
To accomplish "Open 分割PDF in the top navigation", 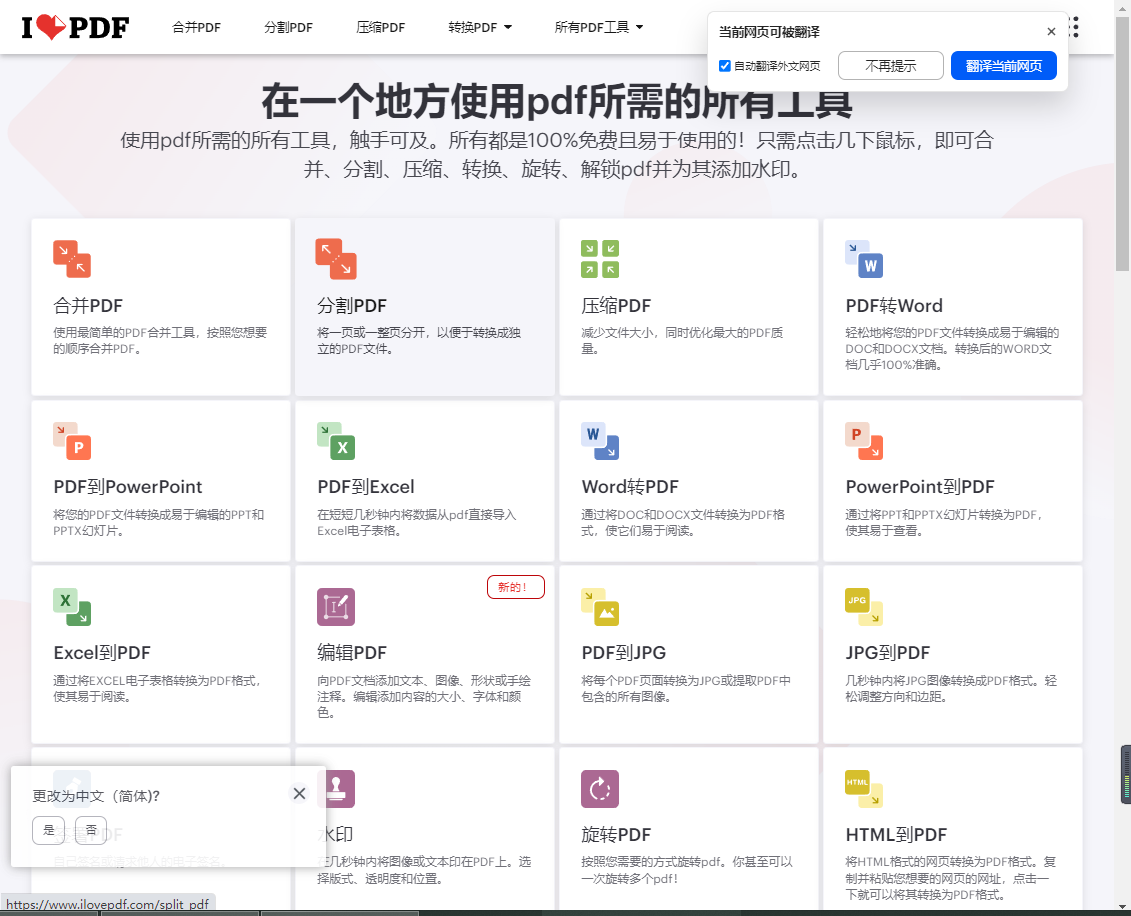I will point(289,27).
